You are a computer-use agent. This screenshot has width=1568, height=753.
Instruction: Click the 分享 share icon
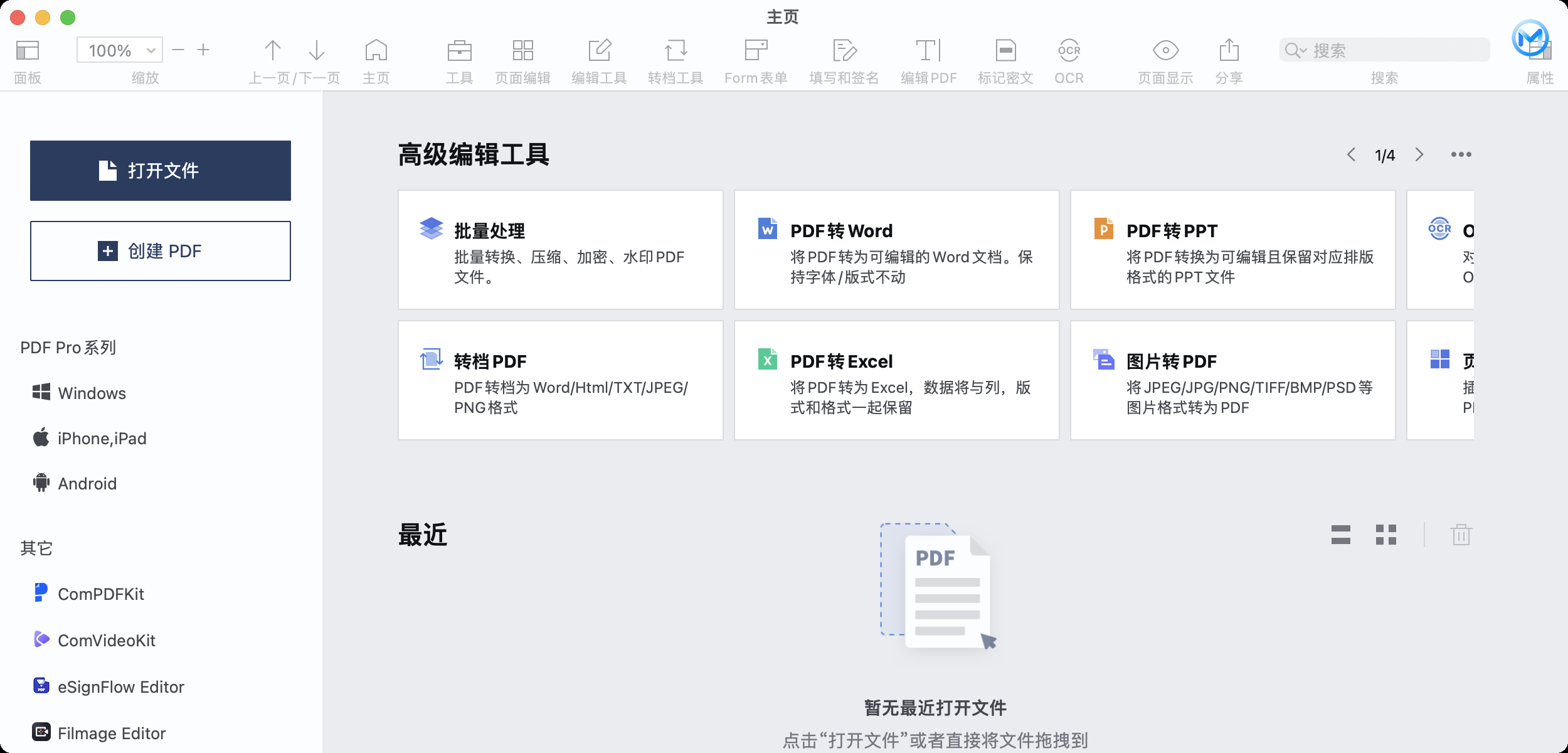1229,50
